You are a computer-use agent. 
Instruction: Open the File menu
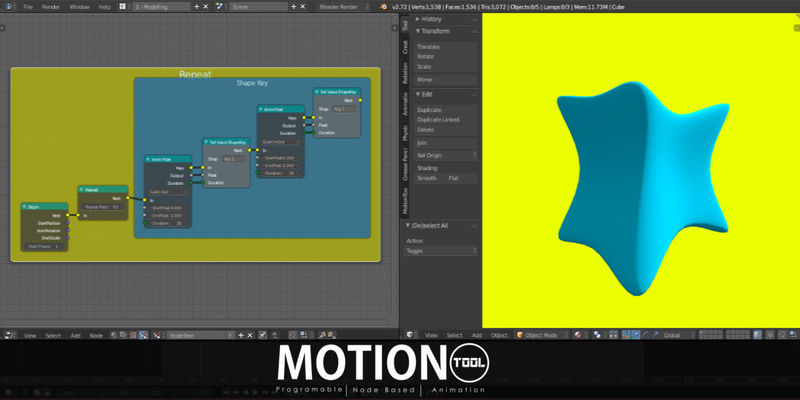(29, 7)
